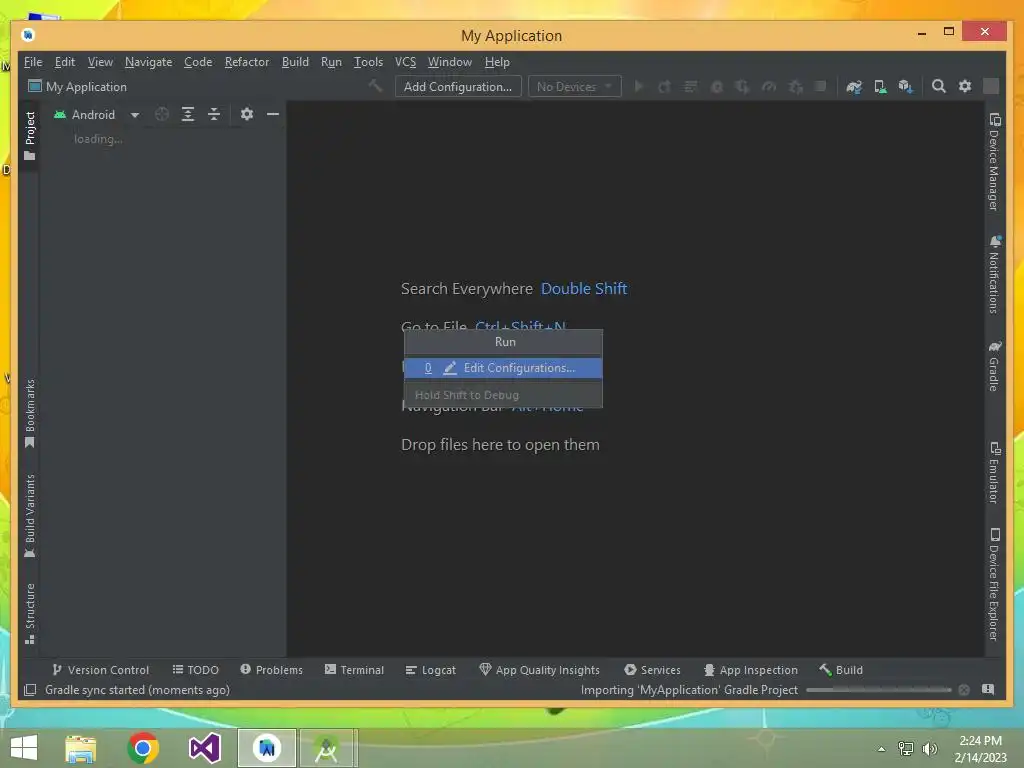Open the Code menu
Viewport: 1024px width, 768px height.
click(198, 62)
